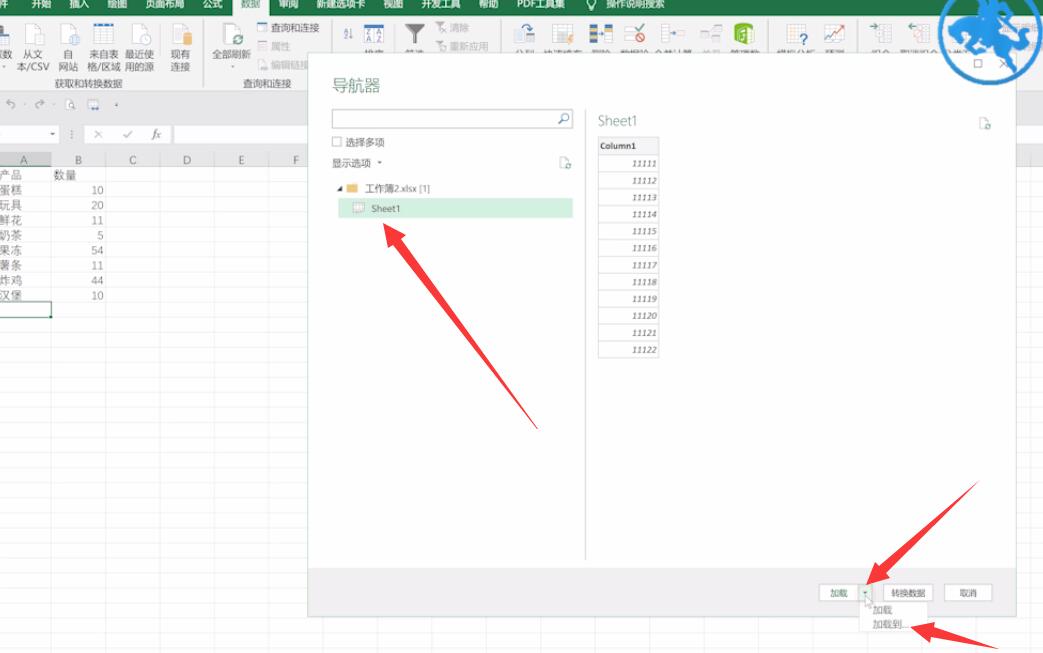Open the 开发工具 ribbon tab

click(x=440, y=5)
